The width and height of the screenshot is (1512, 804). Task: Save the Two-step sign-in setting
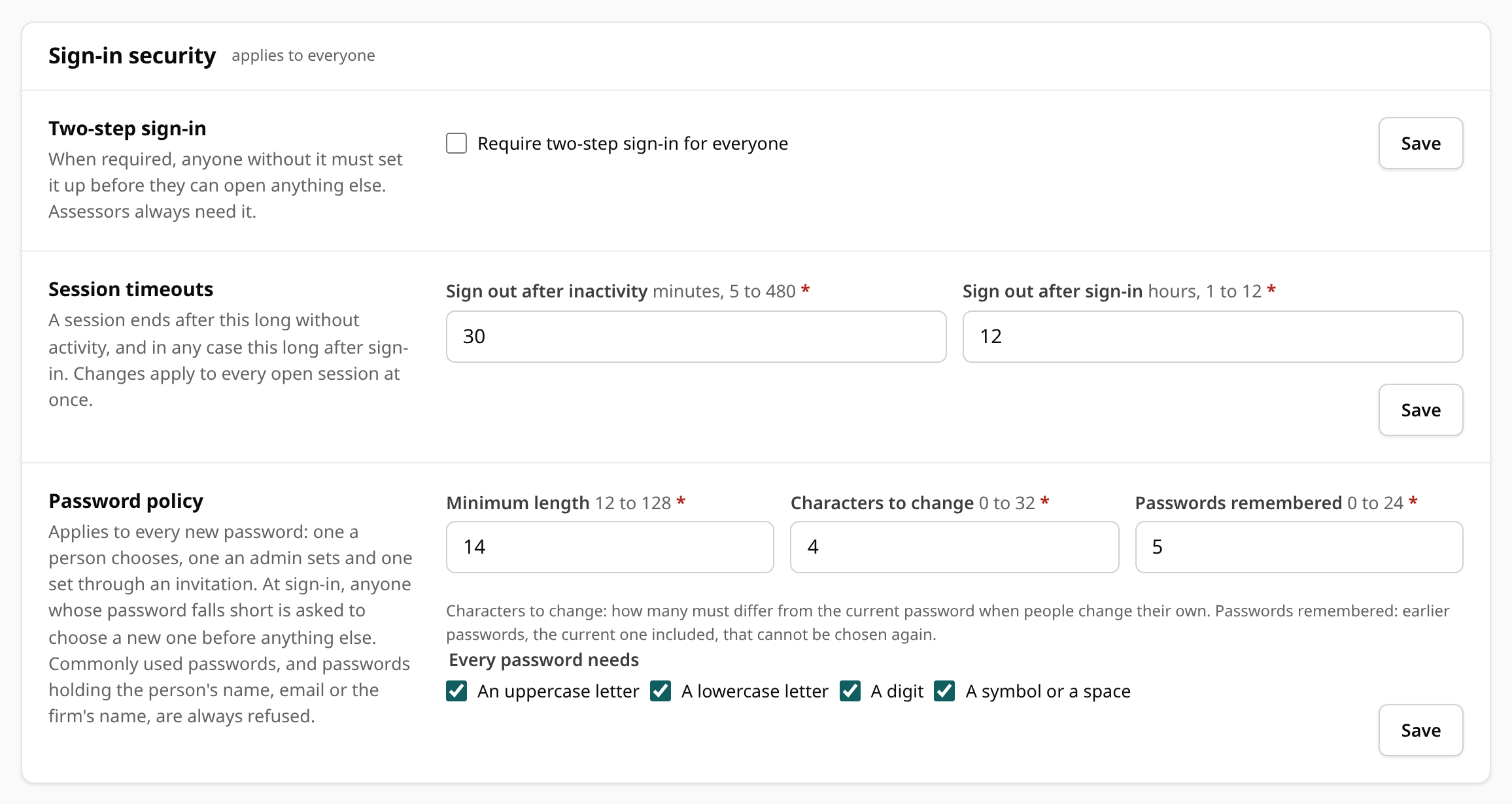(1420, 143)
